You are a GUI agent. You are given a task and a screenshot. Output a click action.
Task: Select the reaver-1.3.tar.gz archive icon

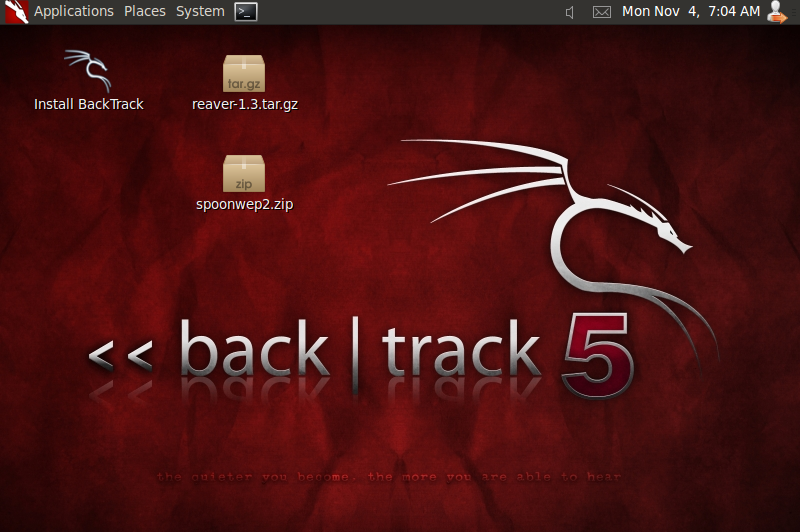244,73
